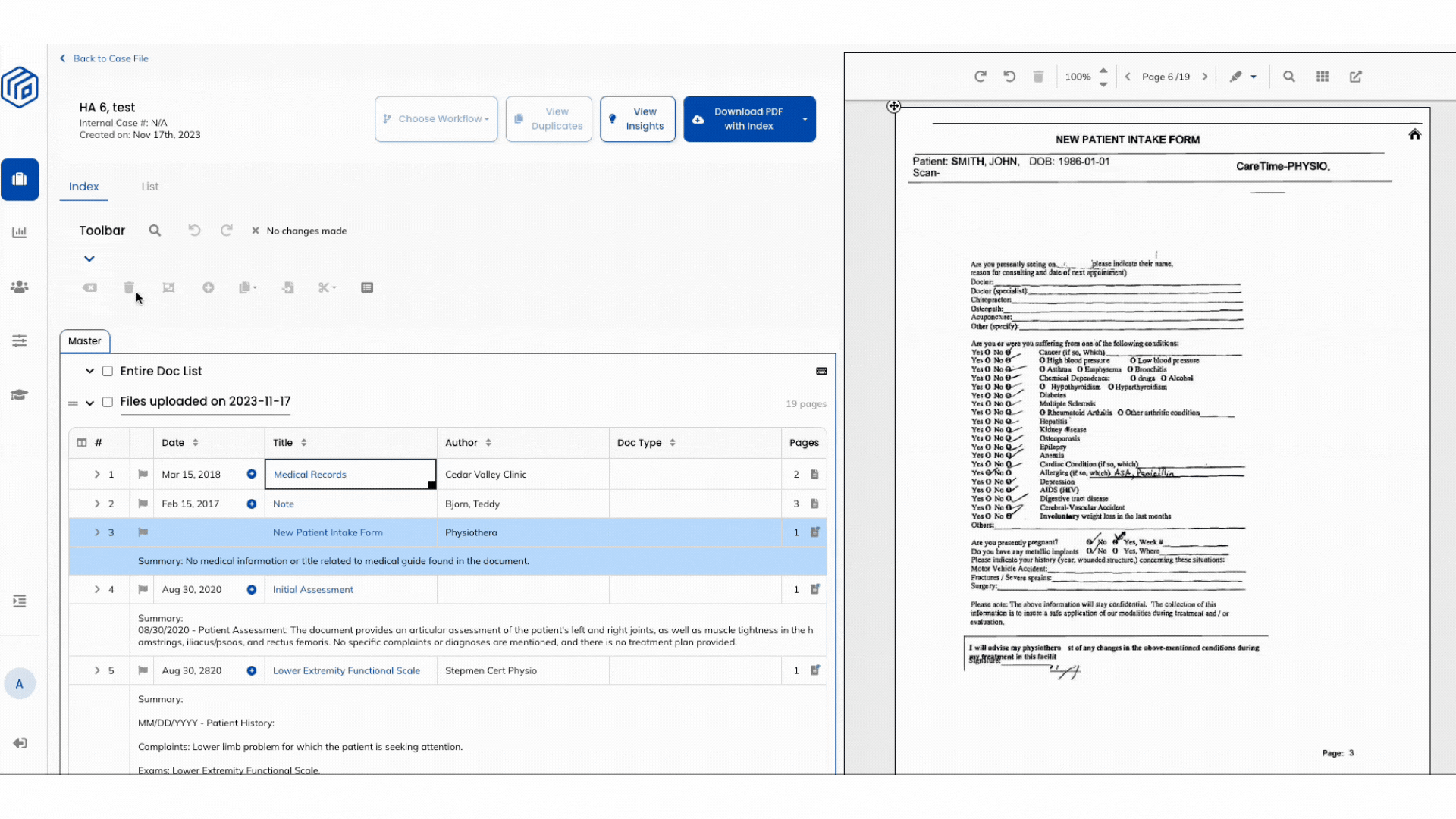Open the thumbnail grid view in PDF viewer
The height and width of the screenshot is (819, 1456).
pos(1323,76)
